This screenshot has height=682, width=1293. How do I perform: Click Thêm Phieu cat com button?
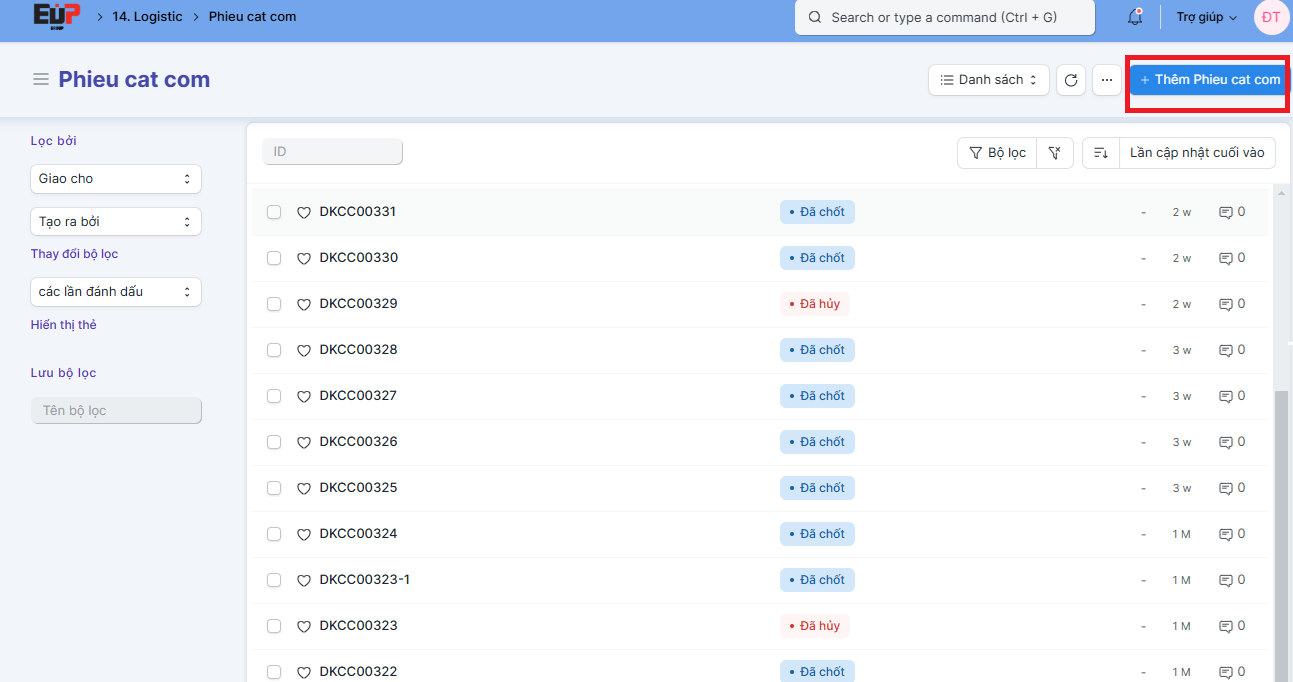tap(1209, 80)
